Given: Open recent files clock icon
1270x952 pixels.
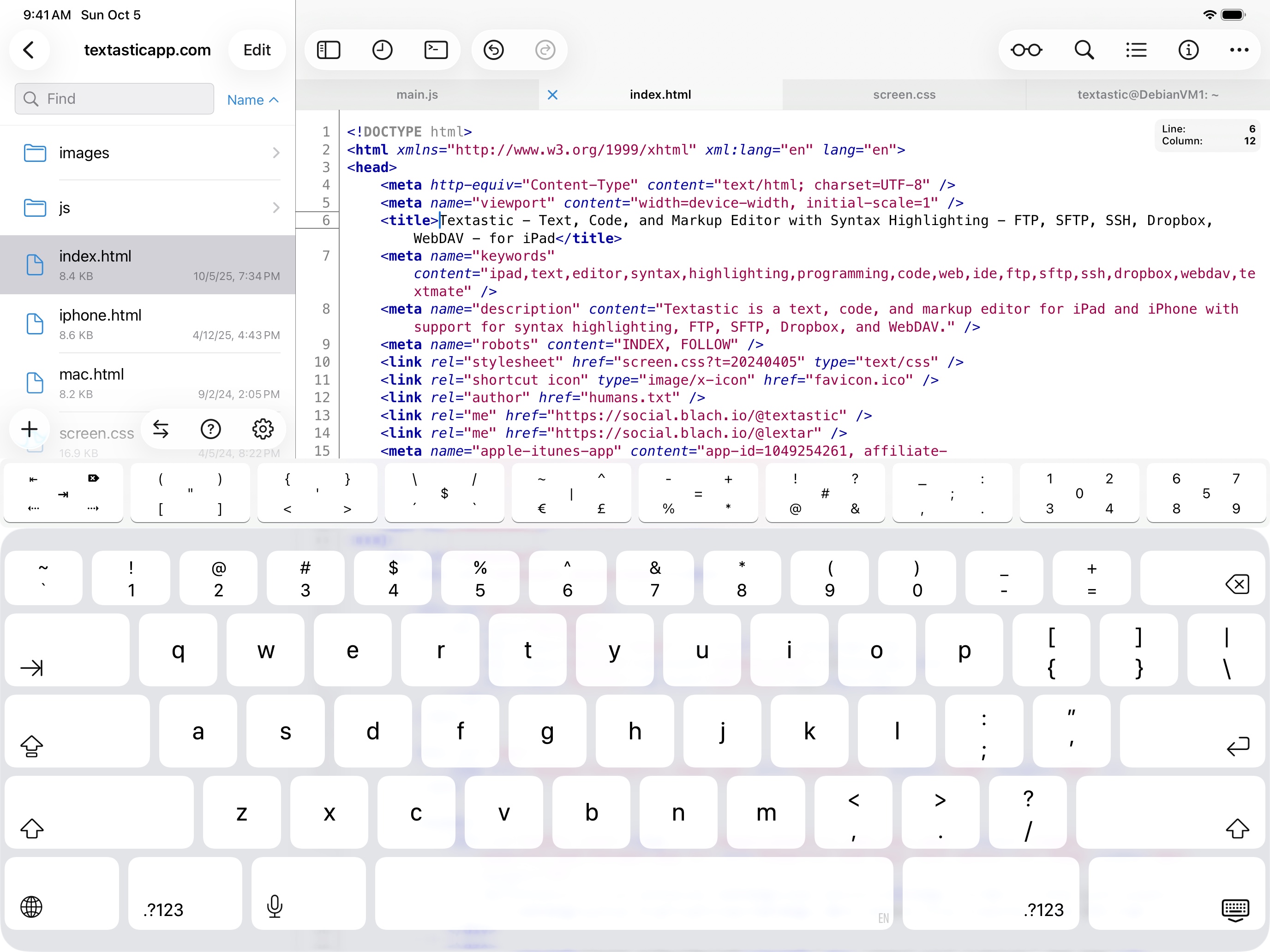Looking at the screenshot, I should pos(382,50).
